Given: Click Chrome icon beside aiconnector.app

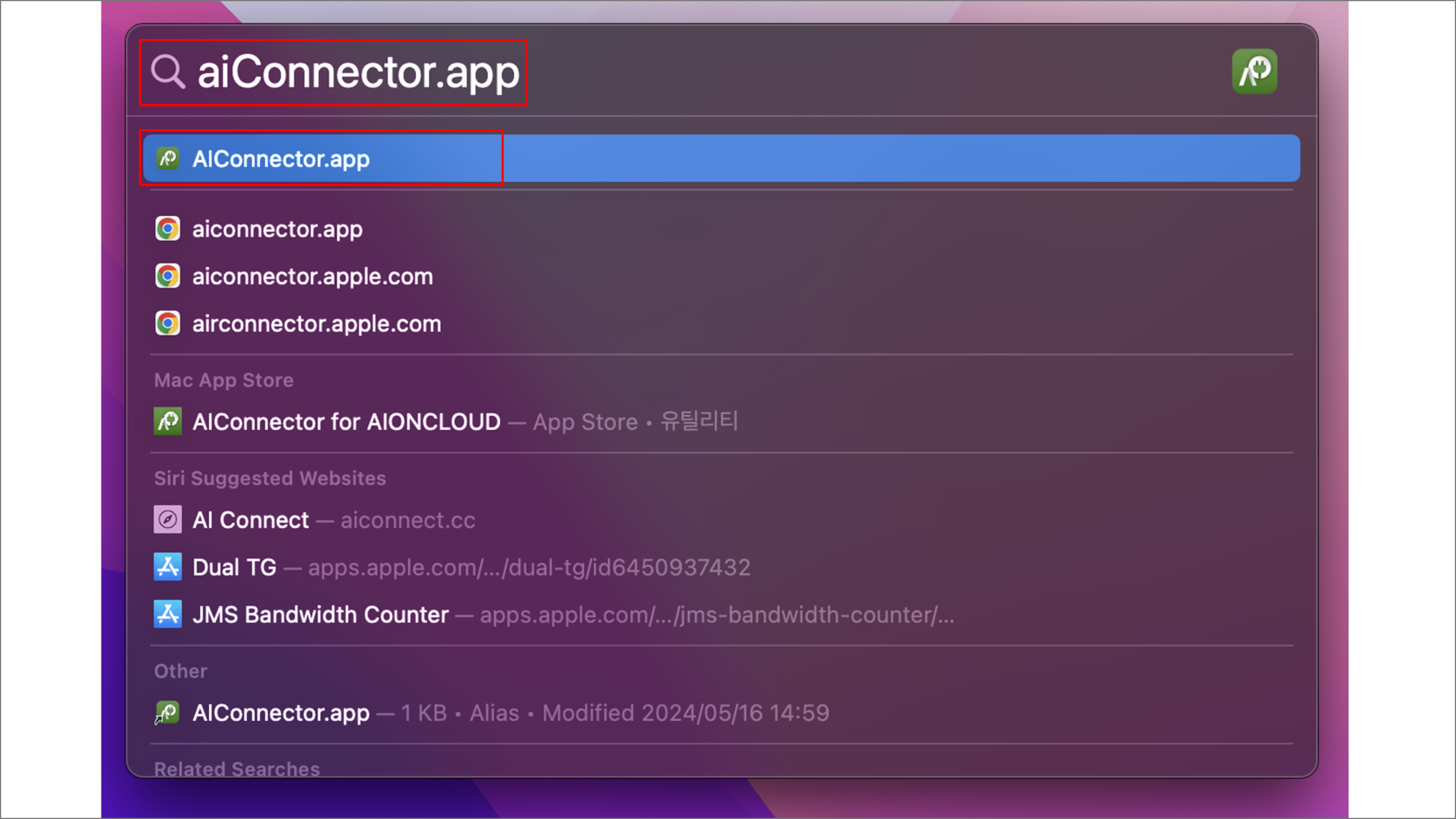Looking at the screenshot, I should pyautogui.click(x=168, y=229).
